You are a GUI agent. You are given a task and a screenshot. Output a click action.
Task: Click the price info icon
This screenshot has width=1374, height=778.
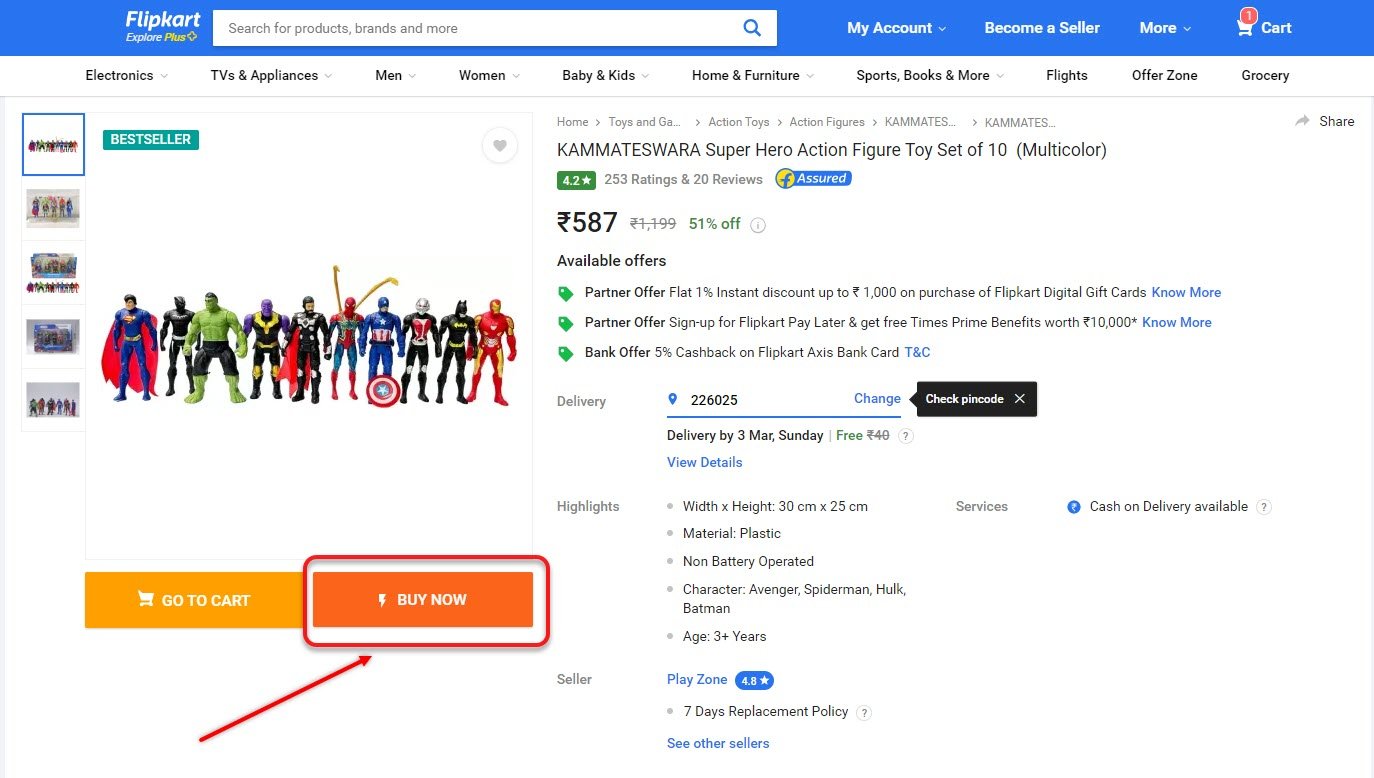(758, 225)
